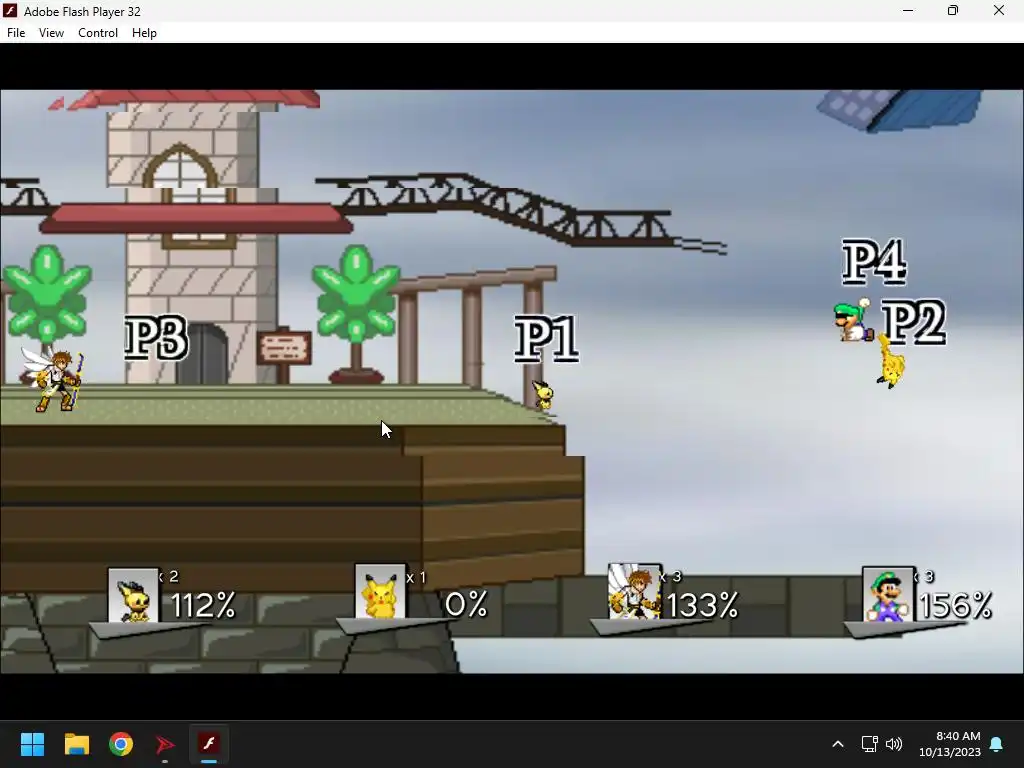Close the Adobe Flash Player window
The height and width of the screenshot is (768, 1024).
[999, 10]
